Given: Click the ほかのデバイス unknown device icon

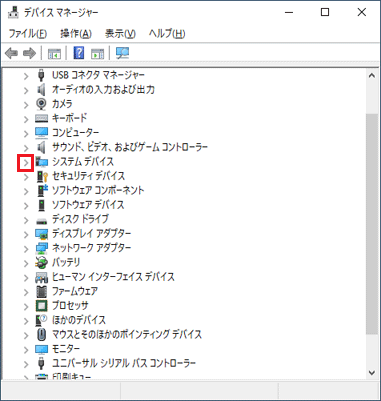Looking at the screenshot, I should (x=41, y=320).
